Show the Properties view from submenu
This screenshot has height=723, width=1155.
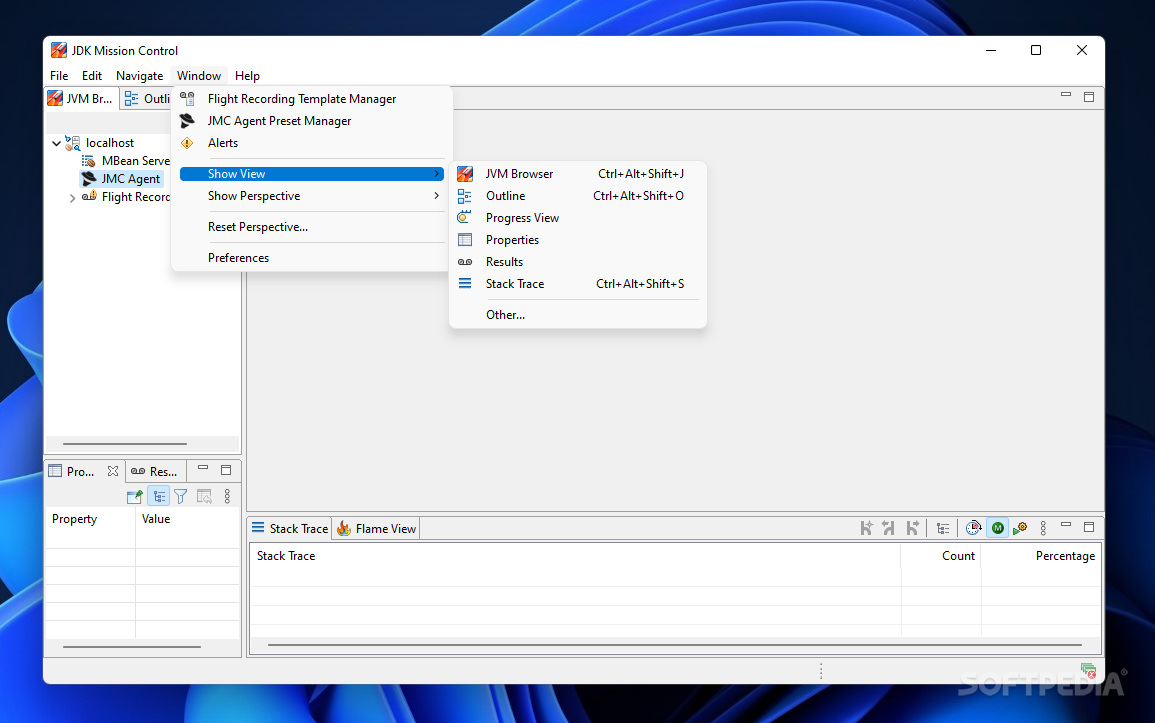578,240
